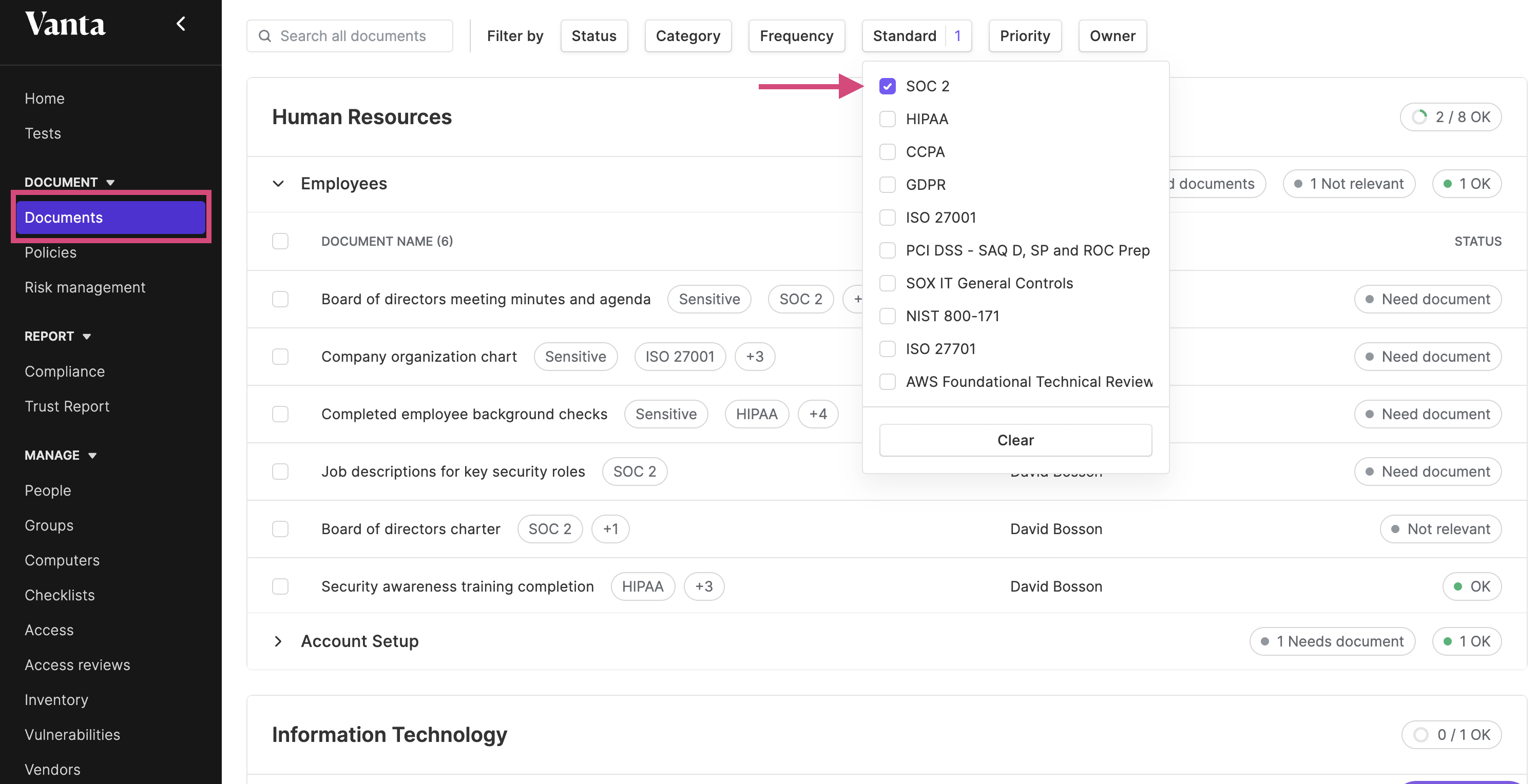This screenshot has height=784, width=1537.
Task: Open the Category filter dropdown
Action: tap(688, 36)
